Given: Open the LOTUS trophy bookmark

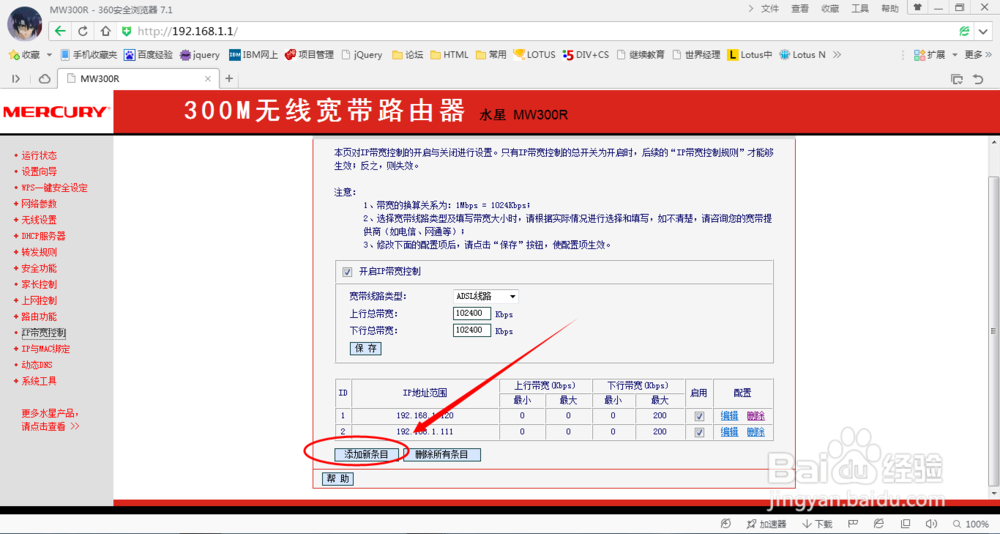Looking at the screenshot, I should pyautogui.click(x=534, y=55).
